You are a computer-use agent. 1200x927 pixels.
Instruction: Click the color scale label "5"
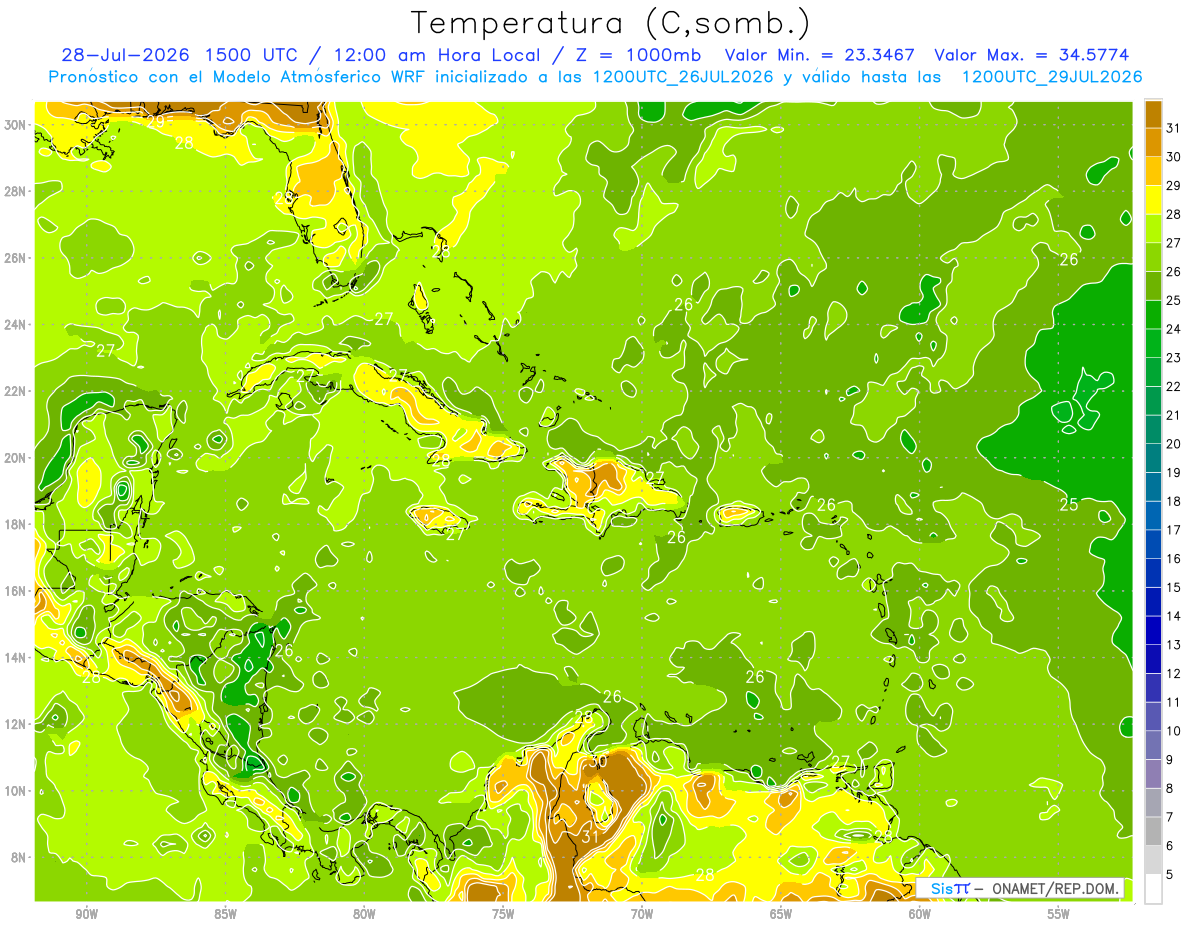click(x=1170, y=875)
